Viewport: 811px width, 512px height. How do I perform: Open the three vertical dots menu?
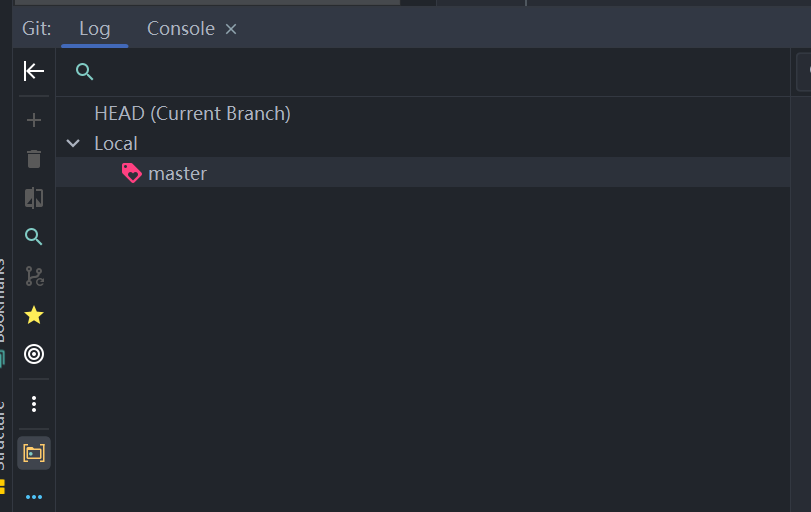click(34, 404)
